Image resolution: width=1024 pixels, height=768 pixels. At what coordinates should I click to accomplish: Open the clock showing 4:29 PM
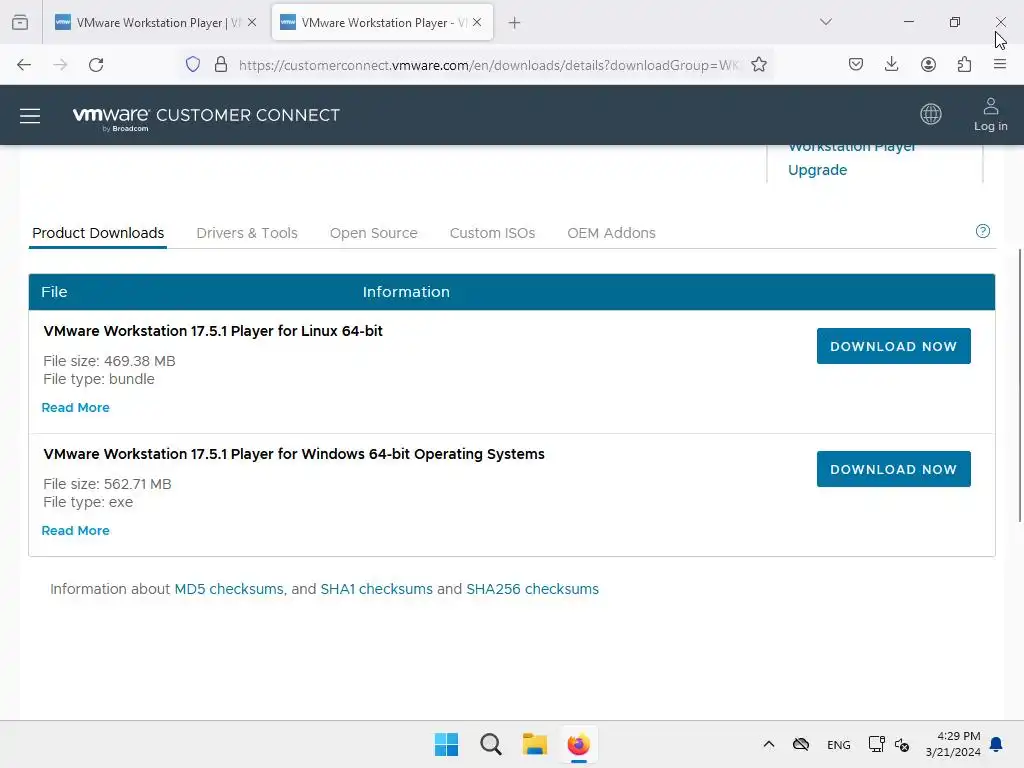[x=953, y=744]
